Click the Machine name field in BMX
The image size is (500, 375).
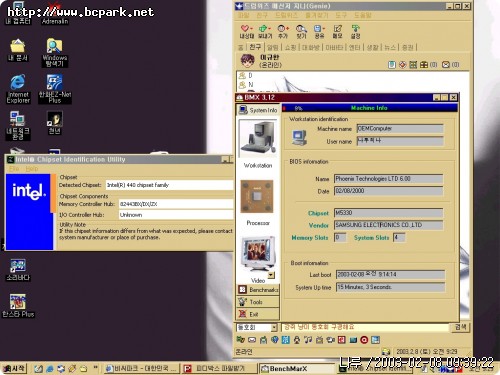click(400, 129)
